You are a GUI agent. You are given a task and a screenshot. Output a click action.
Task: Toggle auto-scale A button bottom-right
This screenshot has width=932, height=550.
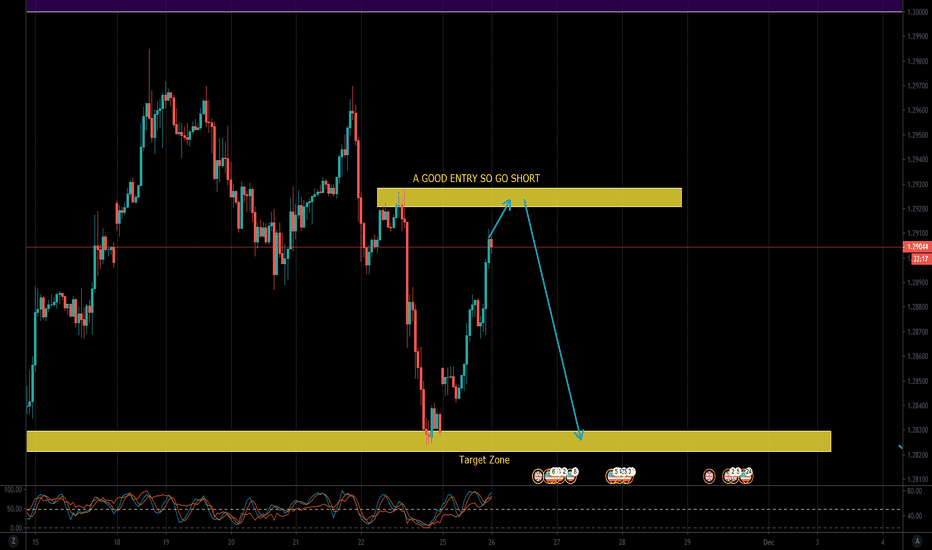(916, 541)
